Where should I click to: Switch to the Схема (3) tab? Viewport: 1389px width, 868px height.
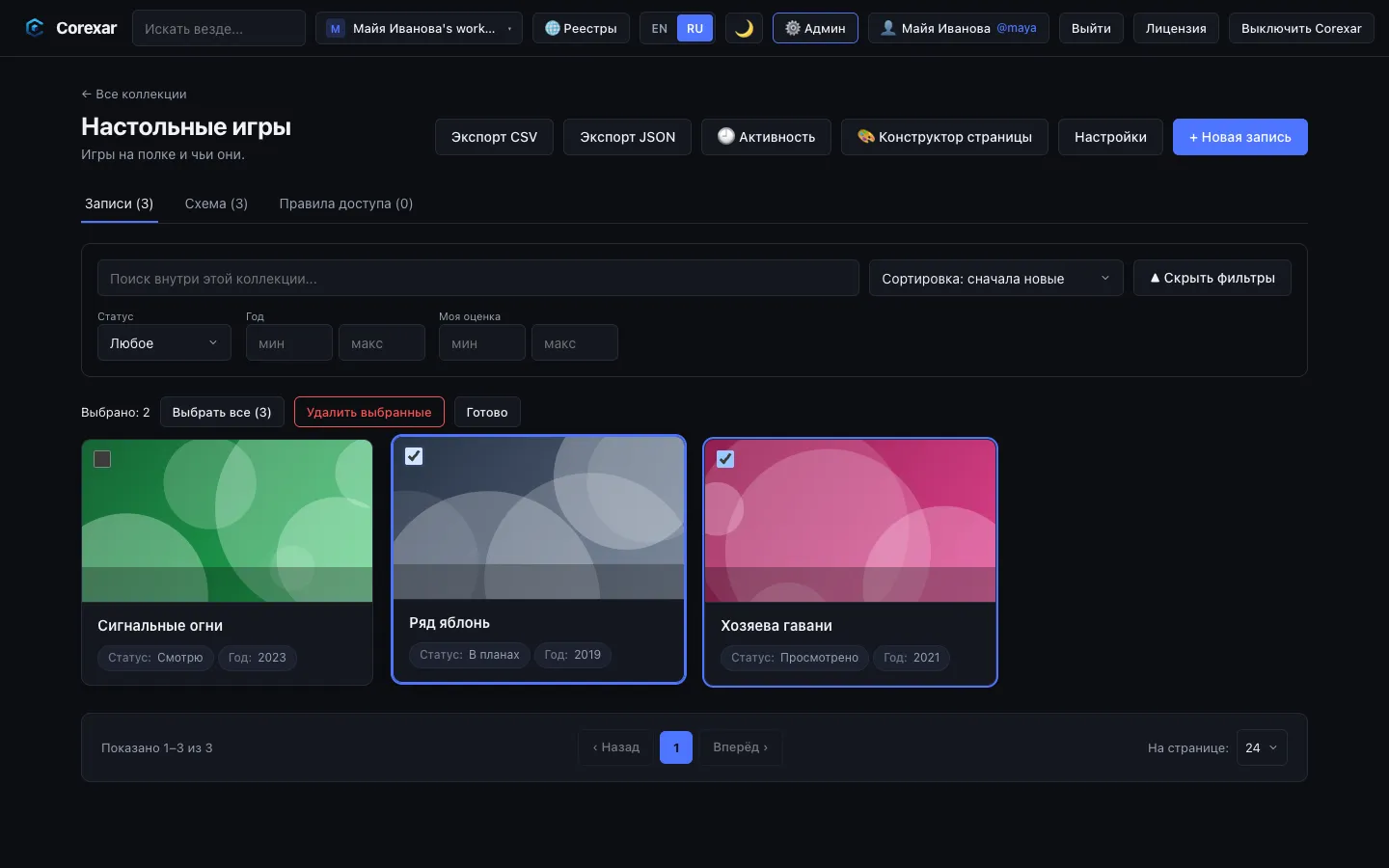[x=216, y=203]
